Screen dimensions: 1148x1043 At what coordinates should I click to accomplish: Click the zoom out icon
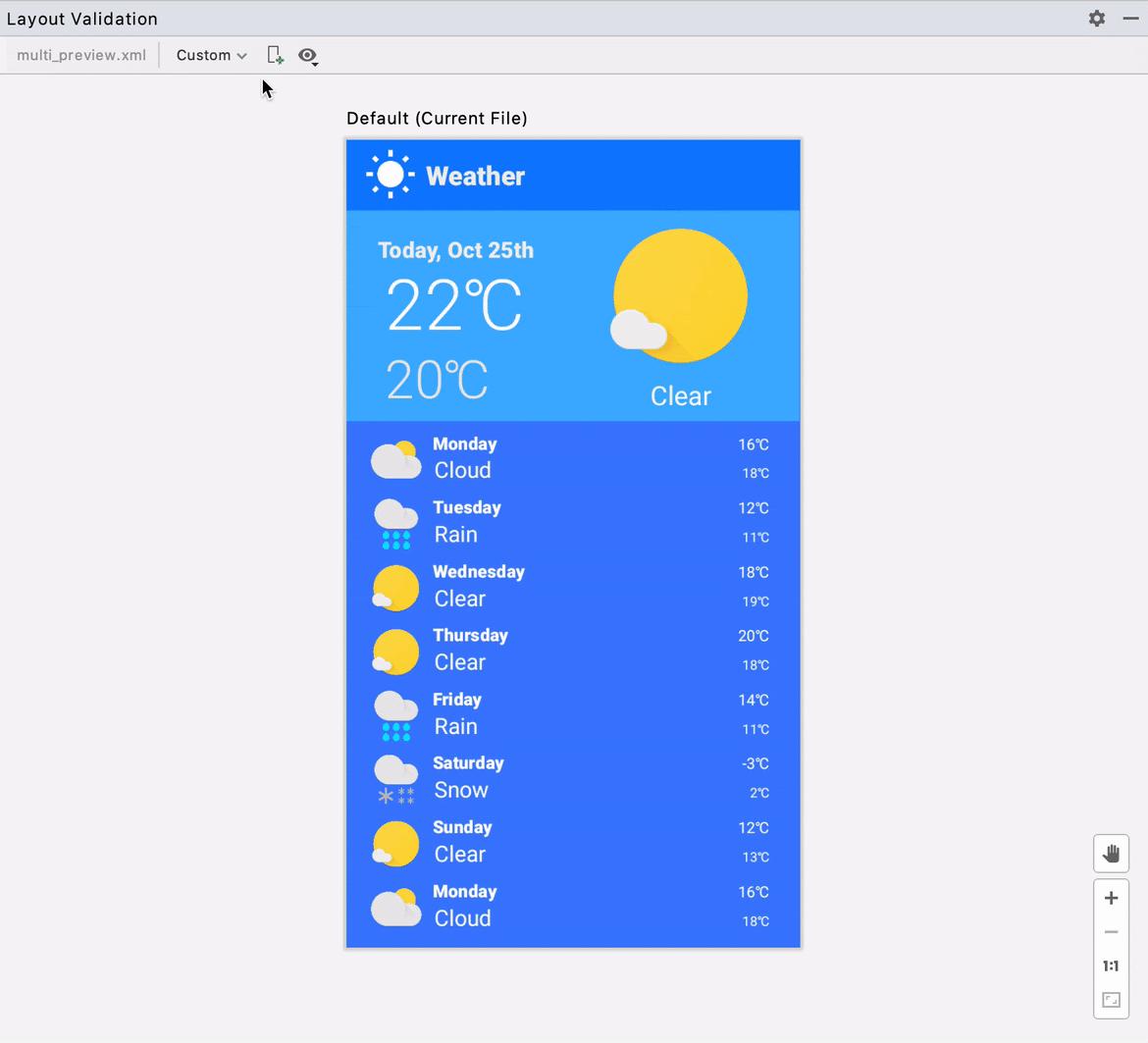[1111, 931]
